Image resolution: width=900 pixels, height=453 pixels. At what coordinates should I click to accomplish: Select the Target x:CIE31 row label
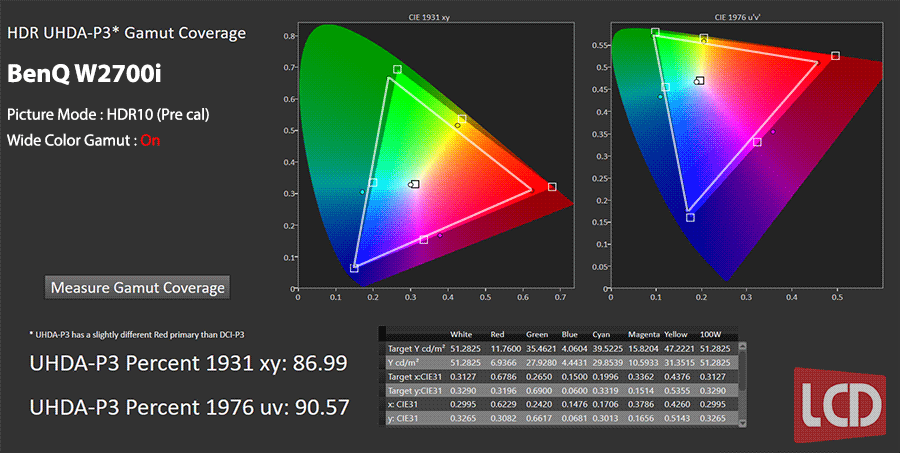415,377
